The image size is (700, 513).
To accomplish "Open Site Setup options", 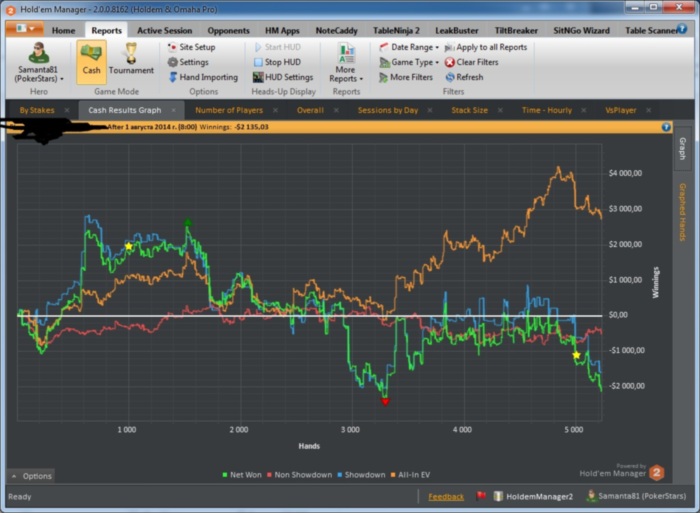I will (x=192, y=47).
